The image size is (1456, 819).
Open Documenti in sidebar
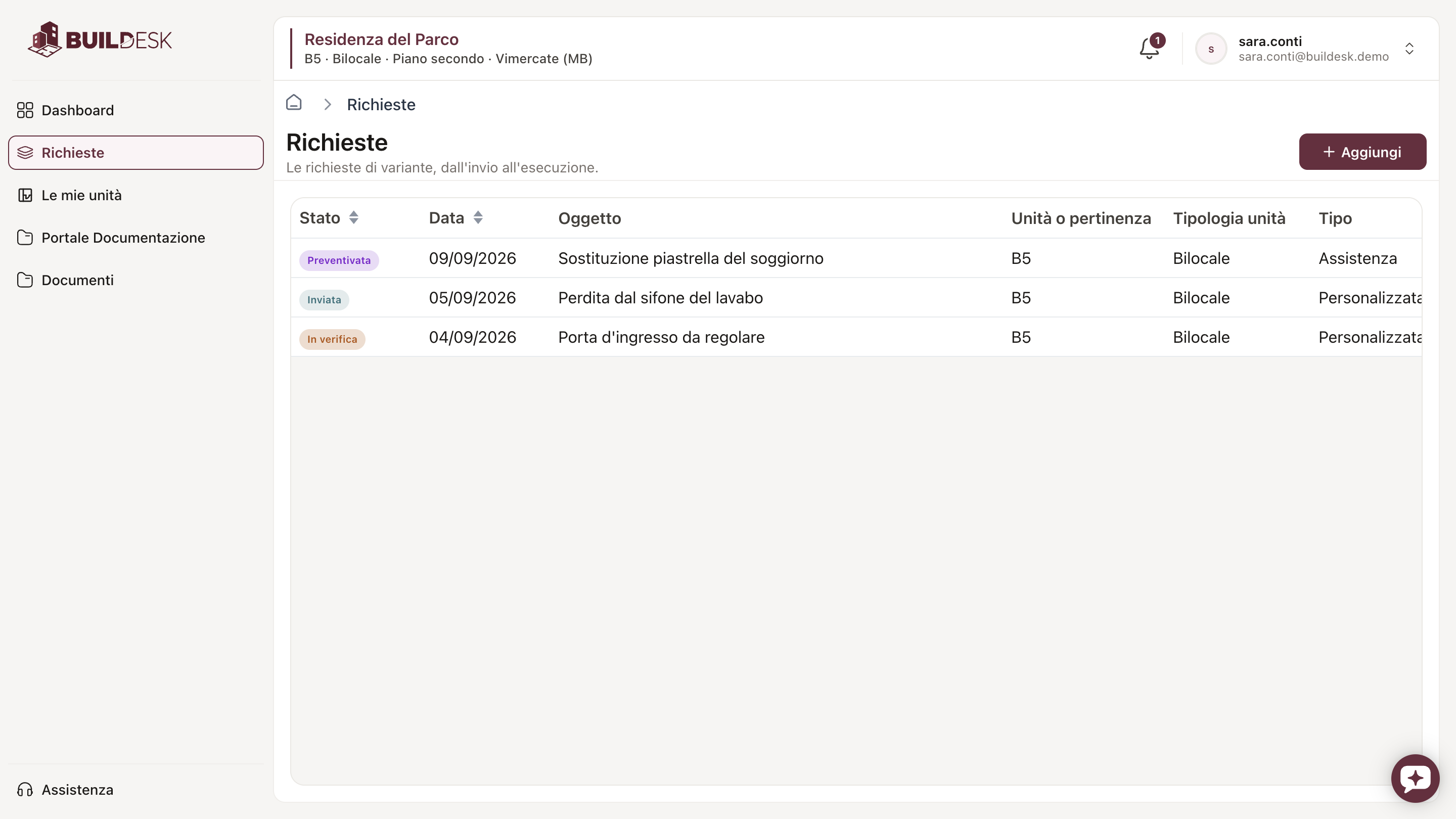[x=135, y=280]
